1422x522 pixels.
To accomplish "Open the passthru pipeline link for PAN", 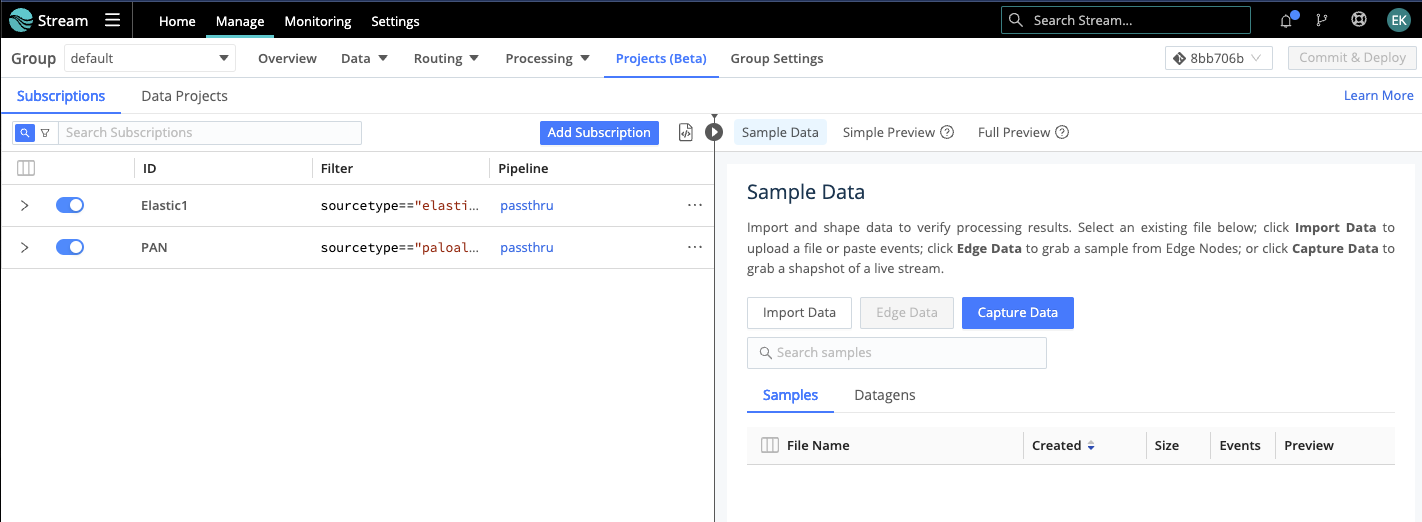I will [x=526, y=247].
